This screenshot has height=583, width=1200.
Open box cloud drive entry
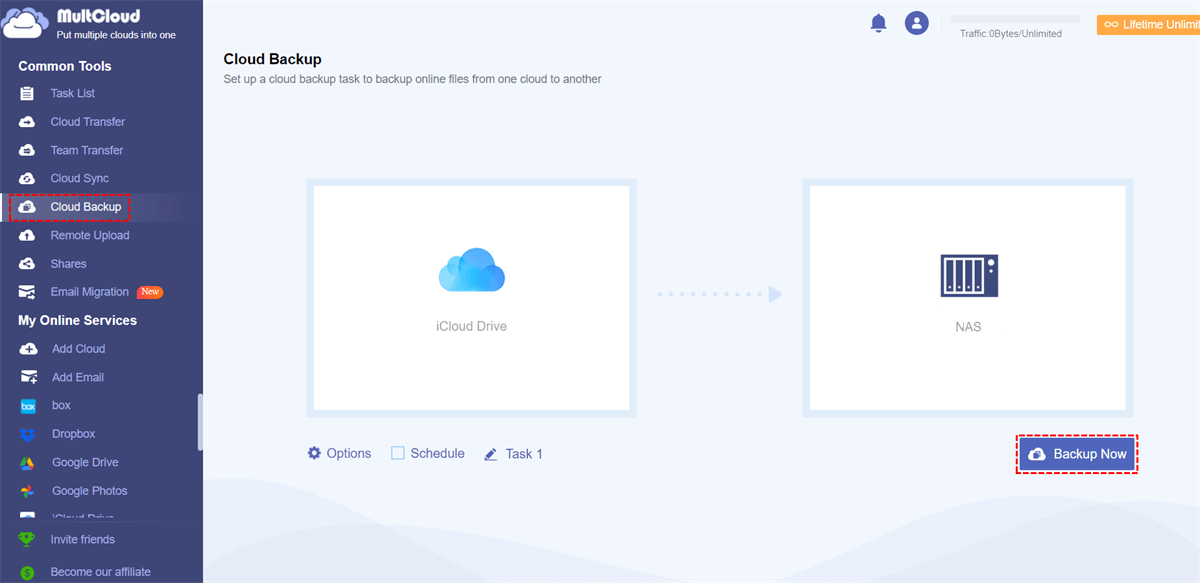coord(61,405)
